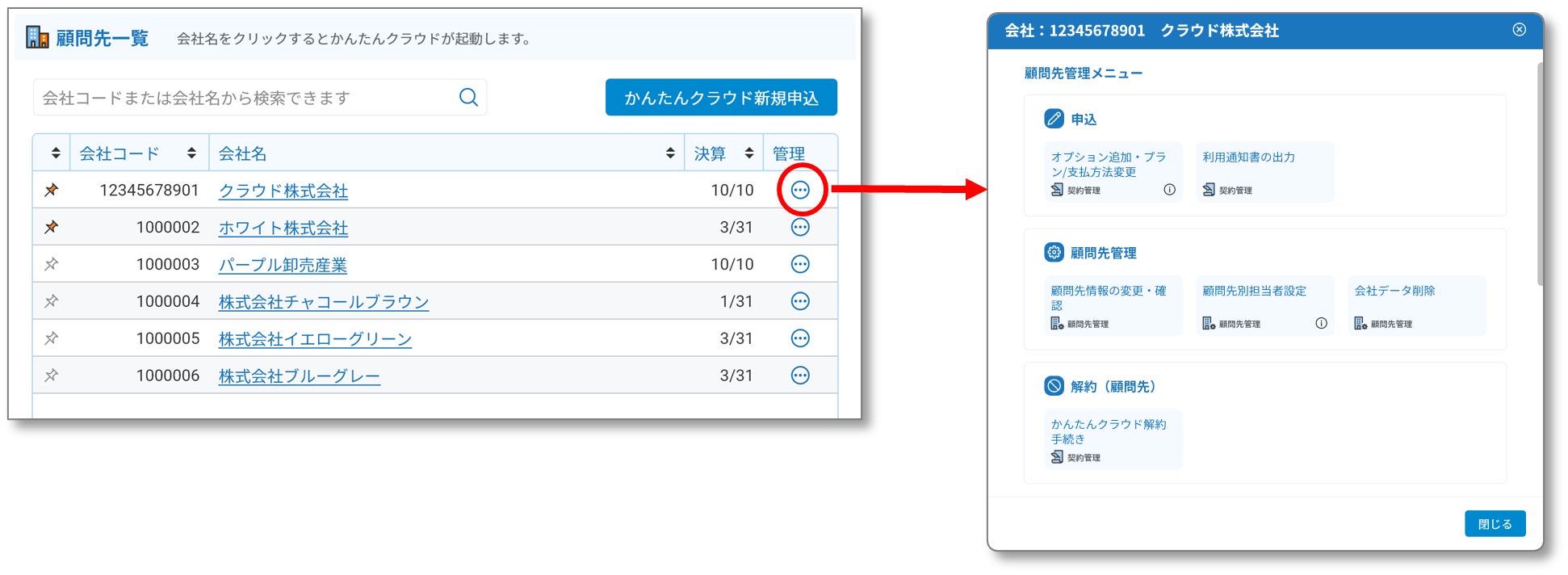This screenshot has height=575, width=1568.
Task: Focus the company code search field
Action: (x=242, y=98)
